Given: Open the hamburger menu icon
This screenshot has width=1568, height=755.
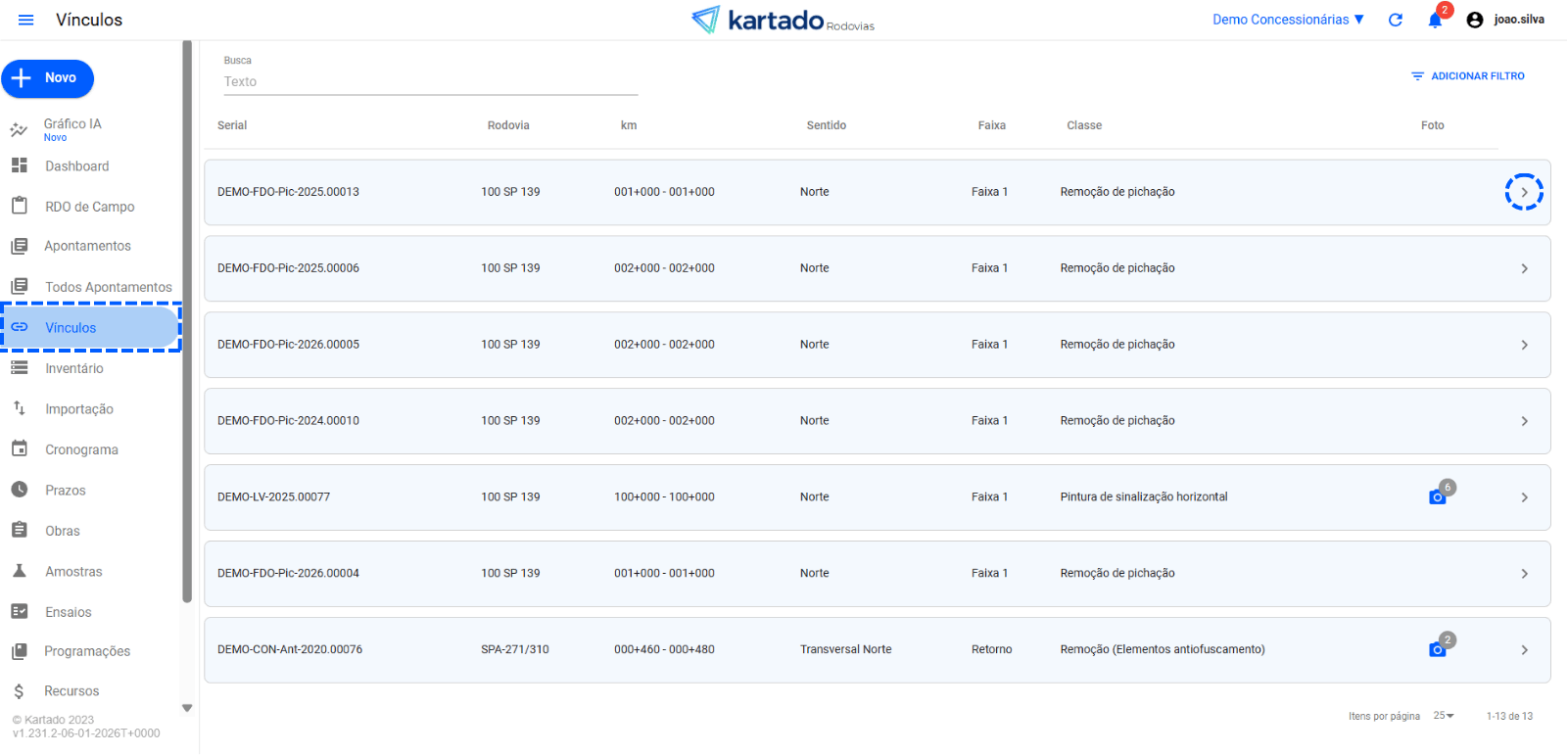Looking at the screenshot, I should [x=26, y=20].
